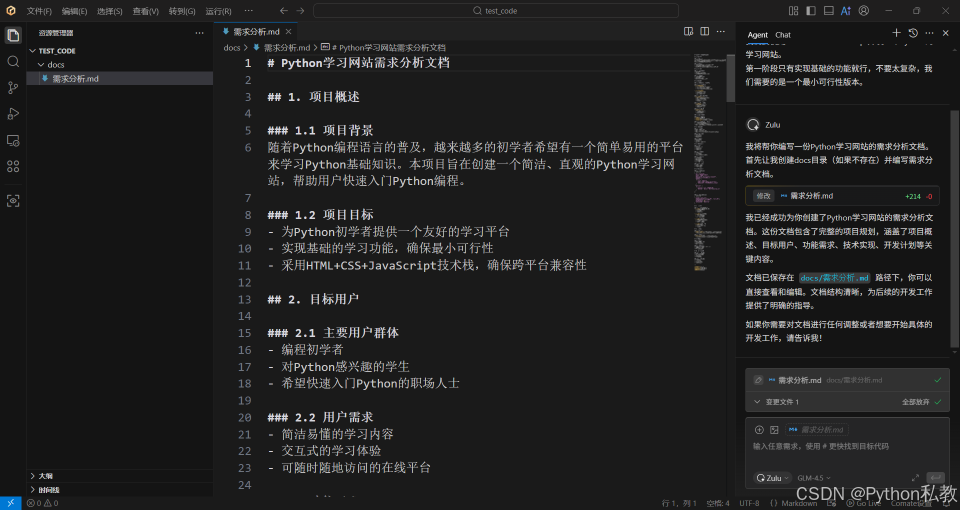Change language mode from Markdown
Image resolution: width=960 pixels, height=510 pixels.
coord(799,503)
